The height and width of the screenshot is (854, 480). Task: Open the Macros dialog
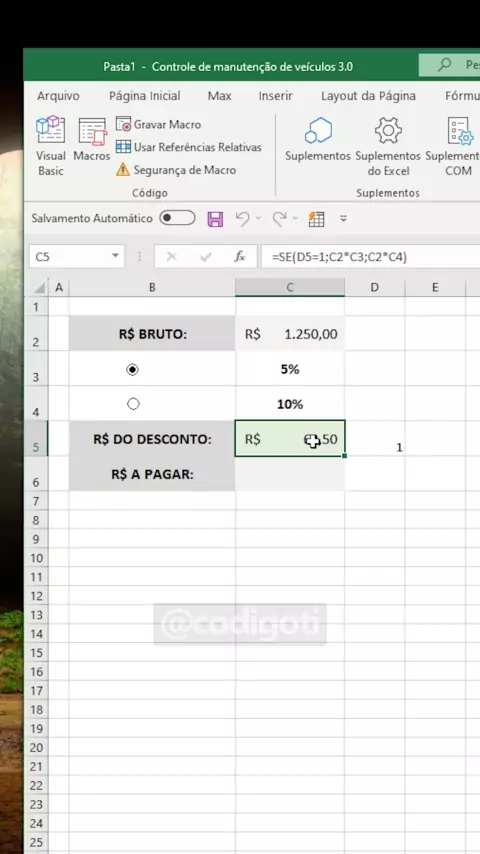click(x=92, y=139)
